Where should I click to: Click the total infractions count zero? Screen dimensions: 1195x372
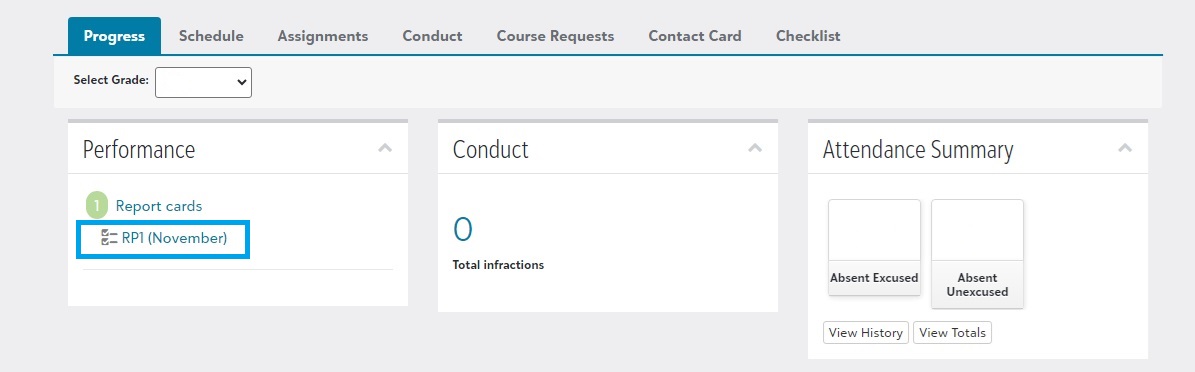pyautogui.click(x=463, y=229)
